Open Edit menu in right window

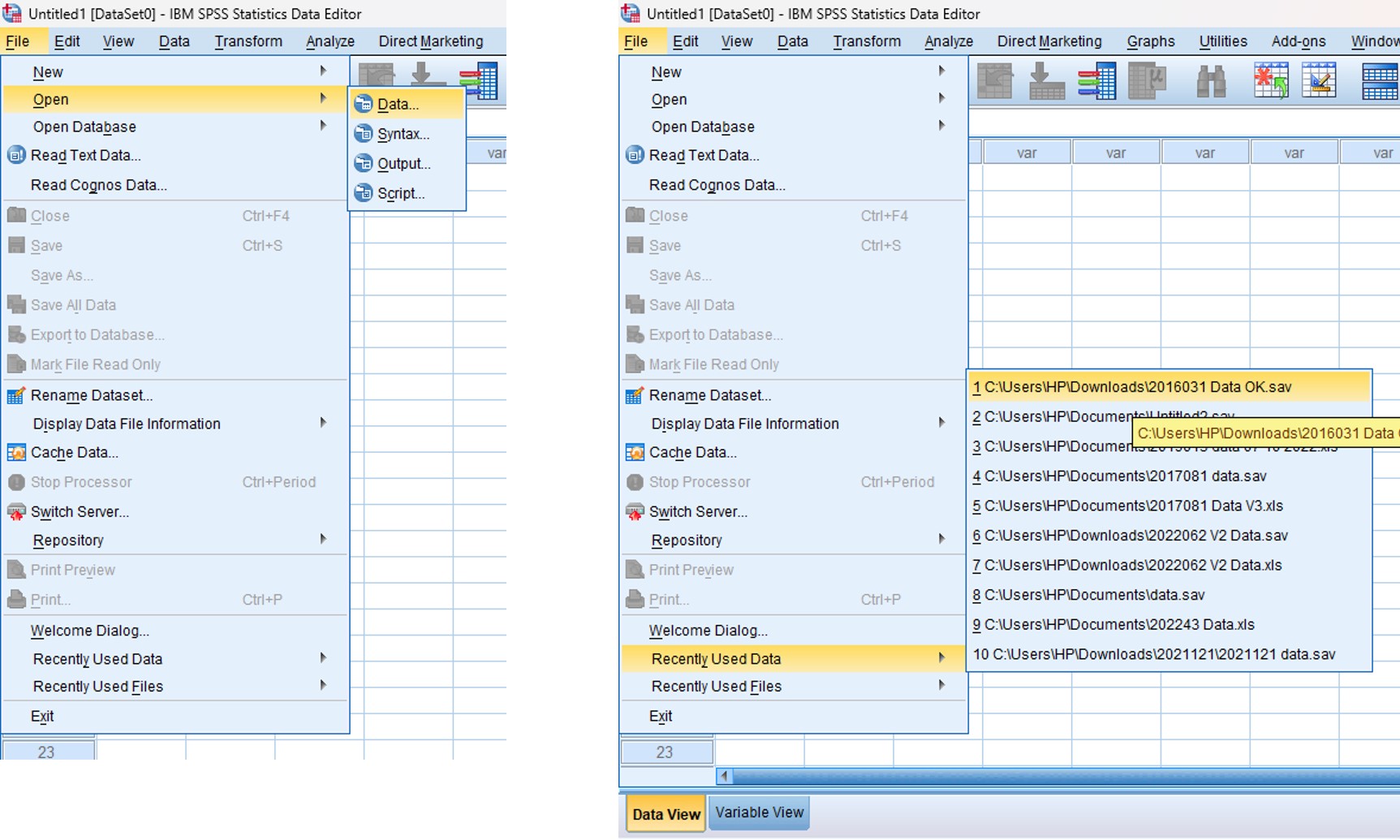(685, 41)
